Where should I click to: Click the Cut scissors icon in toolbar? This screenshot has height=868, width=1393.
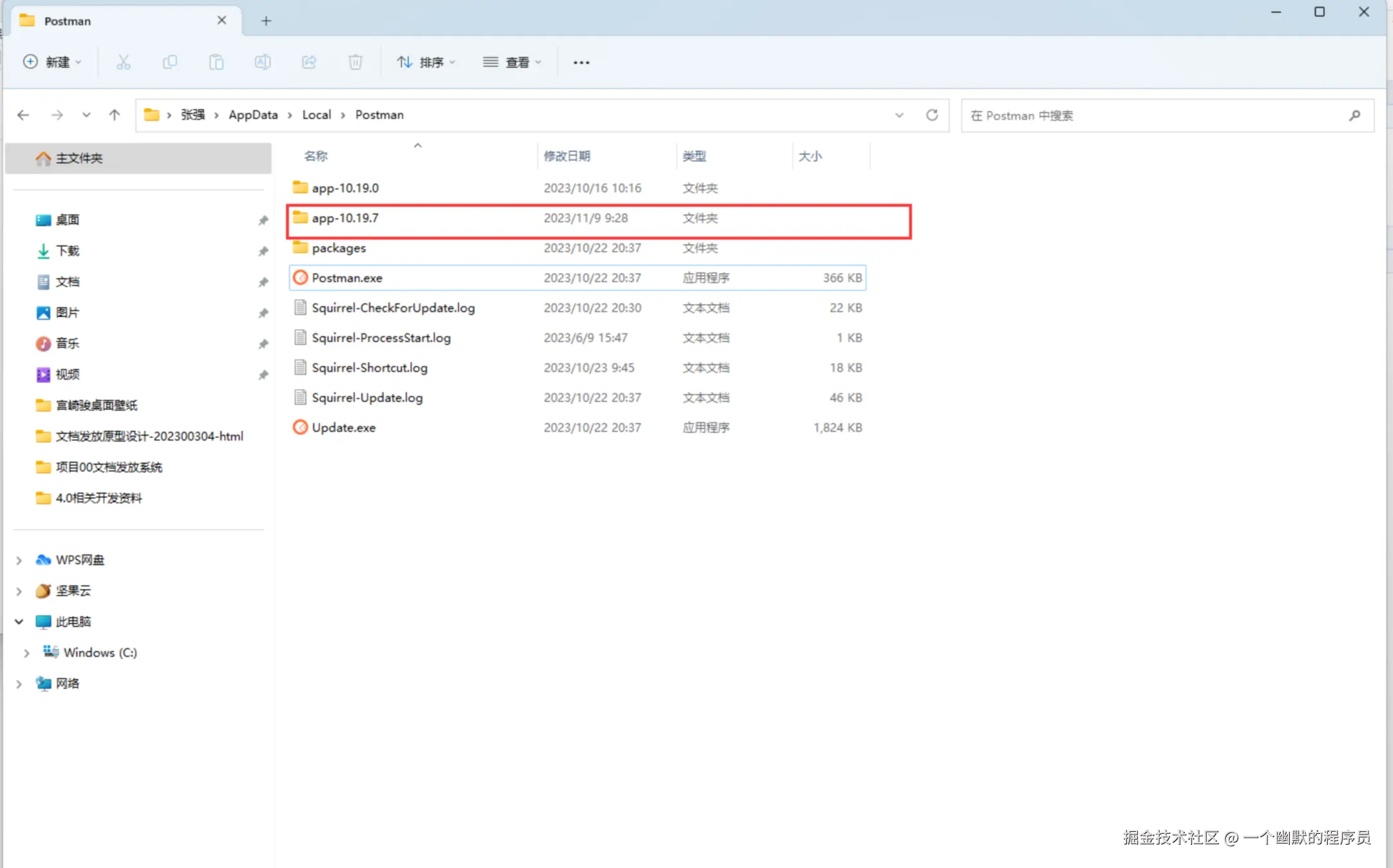pyautogui.click(x=123, y=62)
